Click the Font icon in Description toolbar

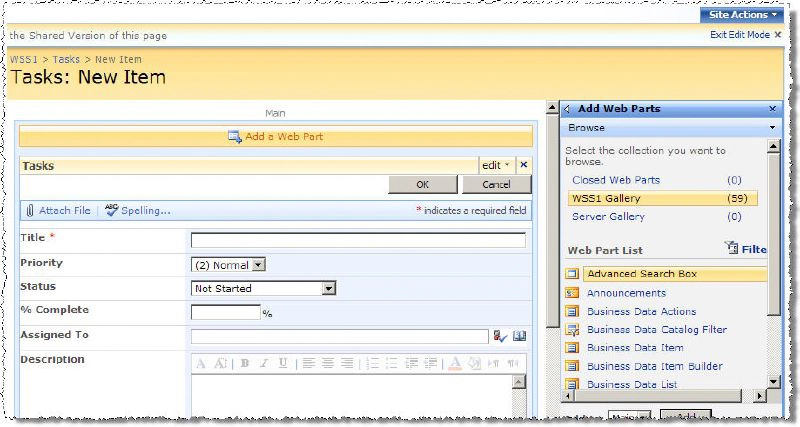coord(201,364)
